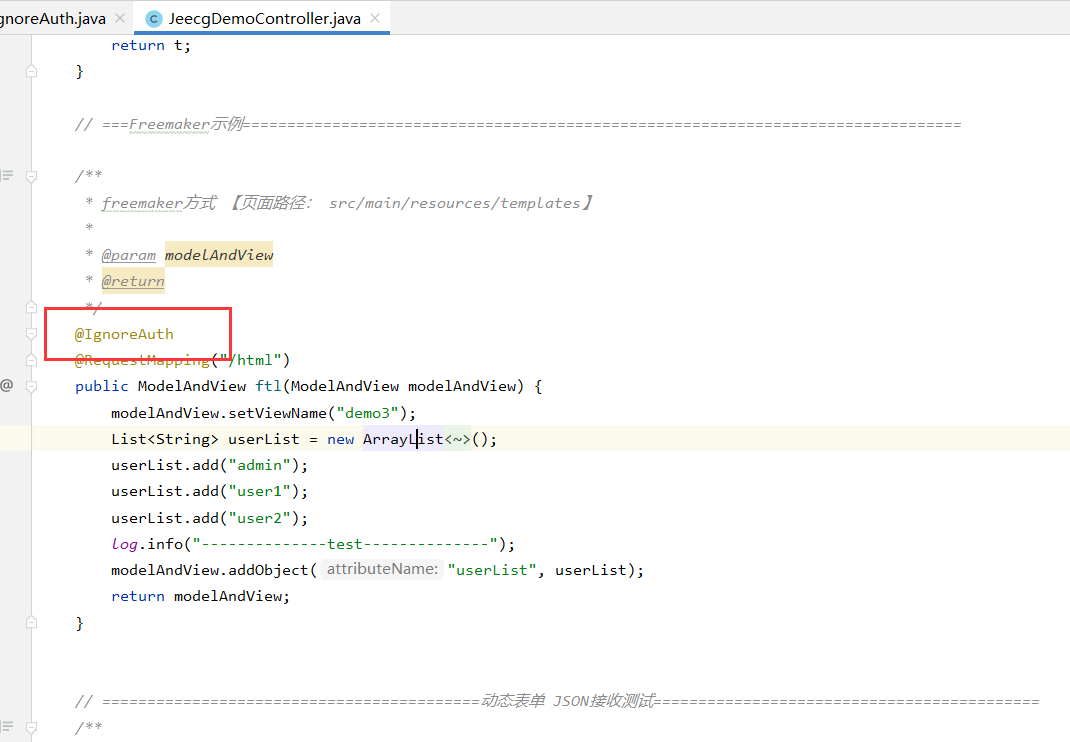
Task: Click fold marker at ftl method closing brace
Action: 31,622
